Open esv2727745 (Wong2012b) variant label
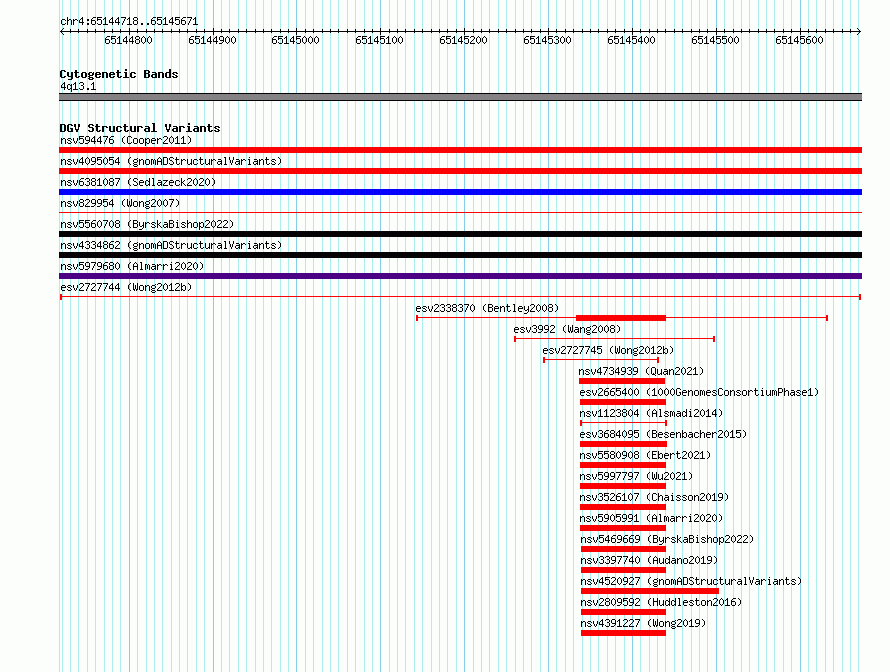The width and height of the screenshot is (890, 672). 608,350
